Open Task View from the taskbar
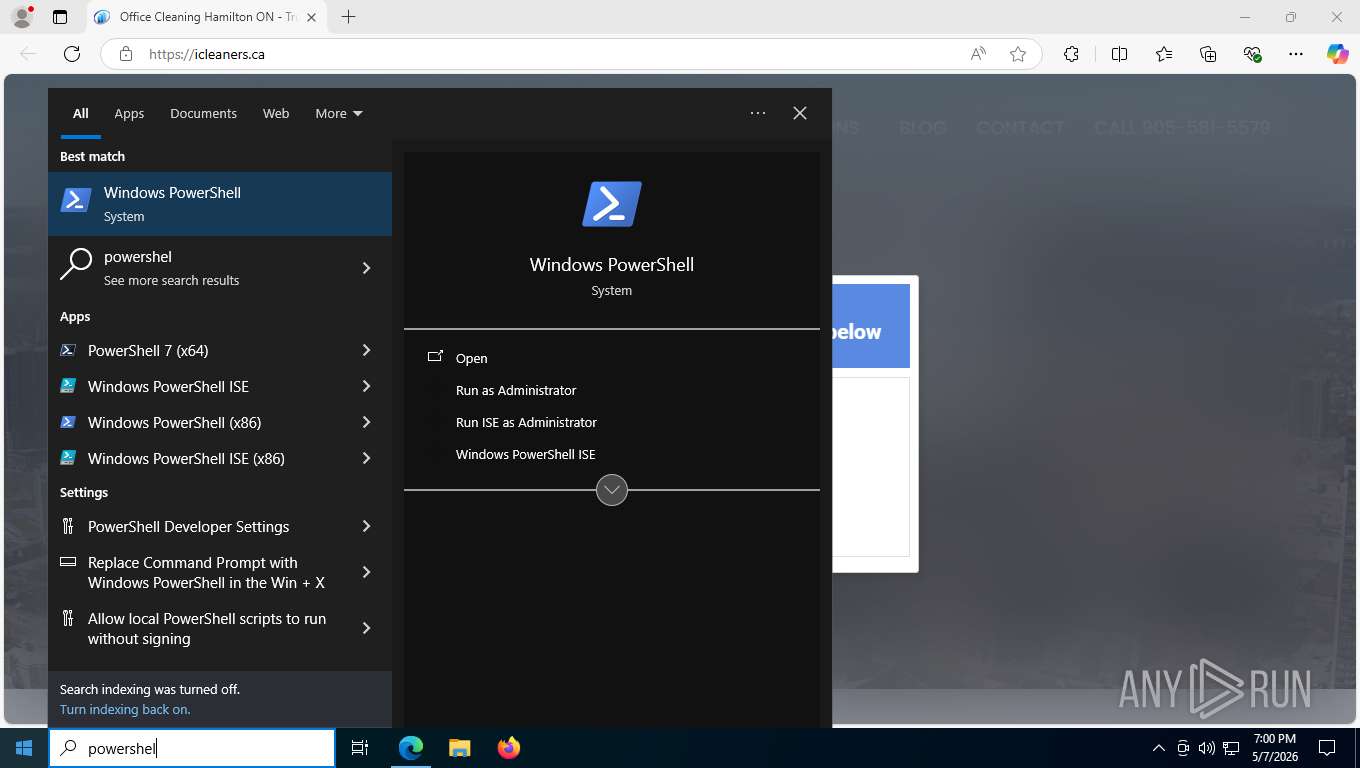Image resolution: width=1360 pixels, height=768 pixels. 360,748
